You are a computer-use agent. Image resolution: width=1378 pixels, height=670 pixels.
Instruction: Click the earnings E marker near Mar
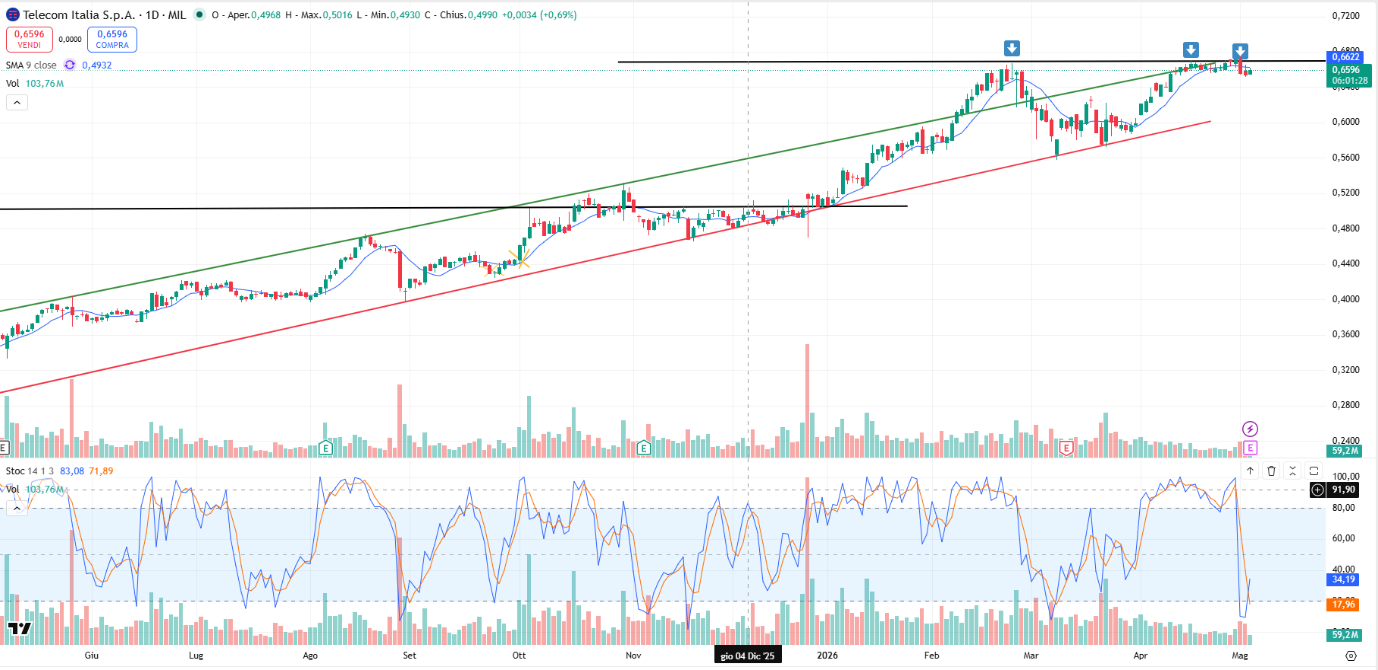(x=1067, y=447)
